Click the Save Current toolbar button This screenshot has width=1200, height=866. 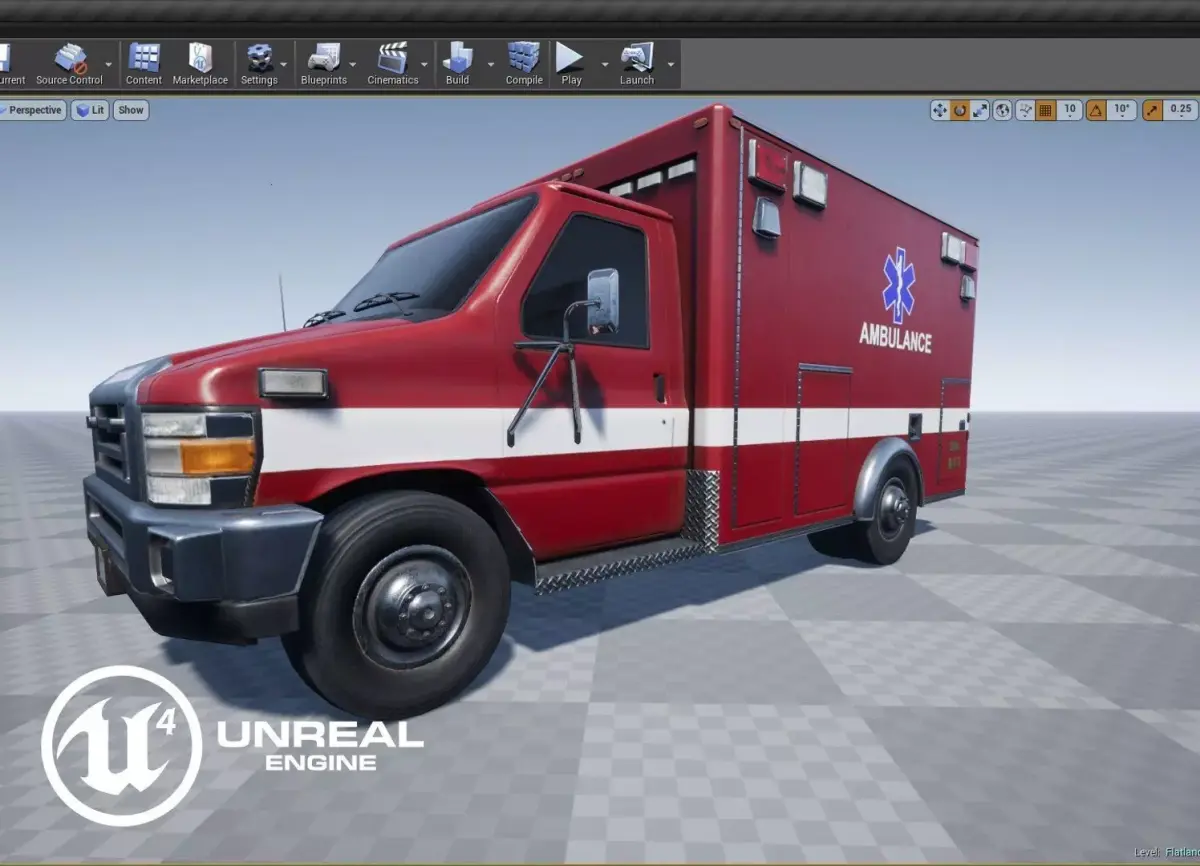tap(10, 64)
